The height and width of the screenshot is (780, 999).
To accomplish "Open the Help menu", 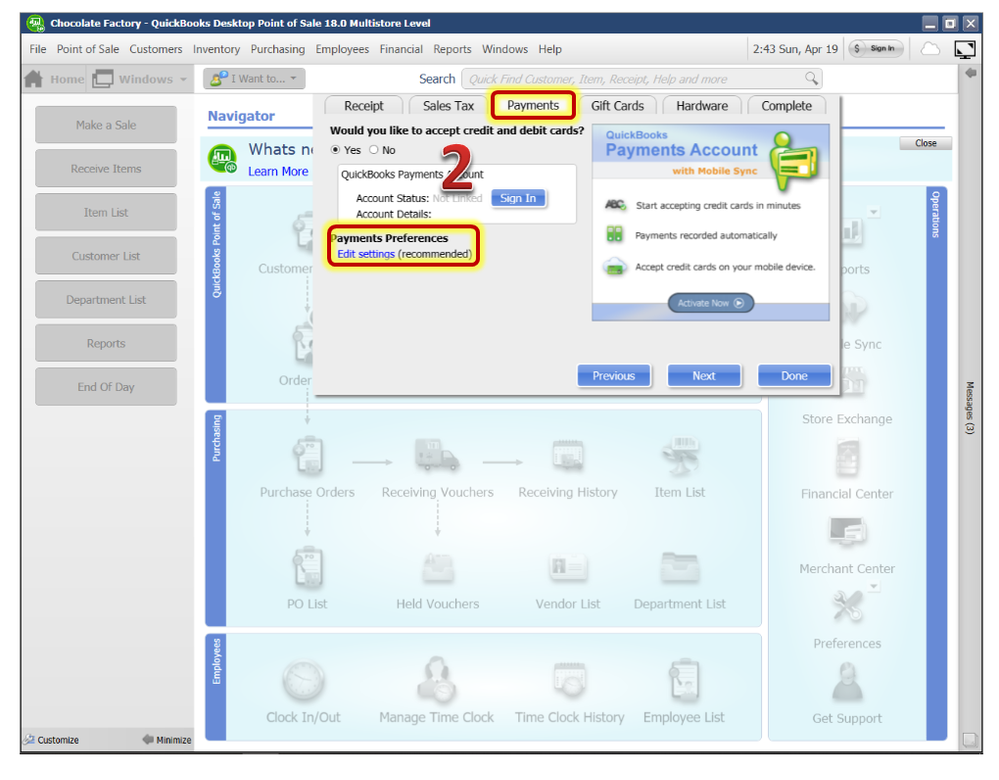I will coord(550,49).
